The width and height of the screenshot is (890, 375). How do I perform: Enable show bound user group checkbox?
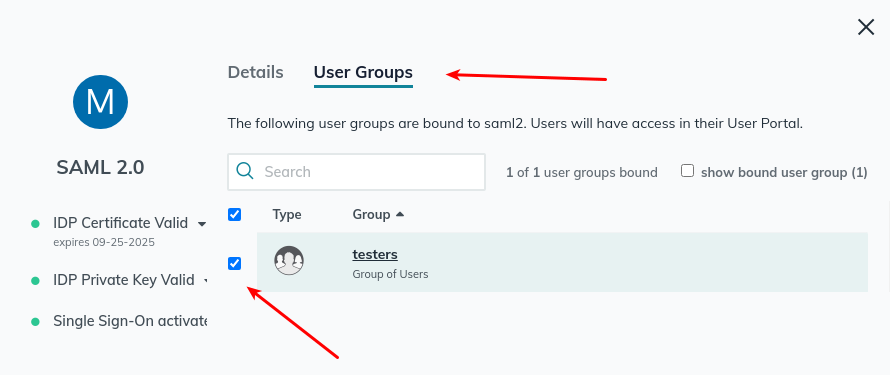pyautogui.click(x=687, y=171)
